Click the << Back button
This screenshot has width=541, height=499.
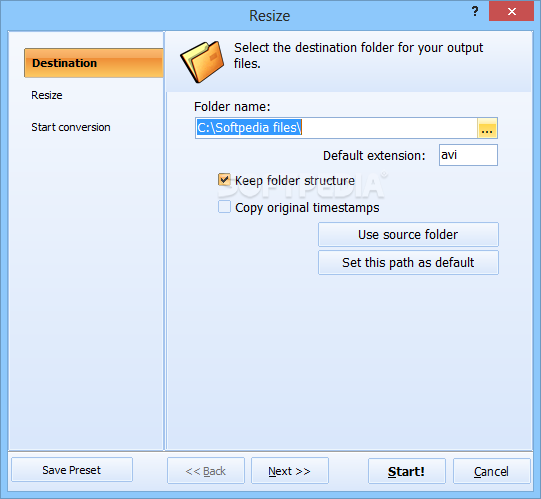[206, 471]
